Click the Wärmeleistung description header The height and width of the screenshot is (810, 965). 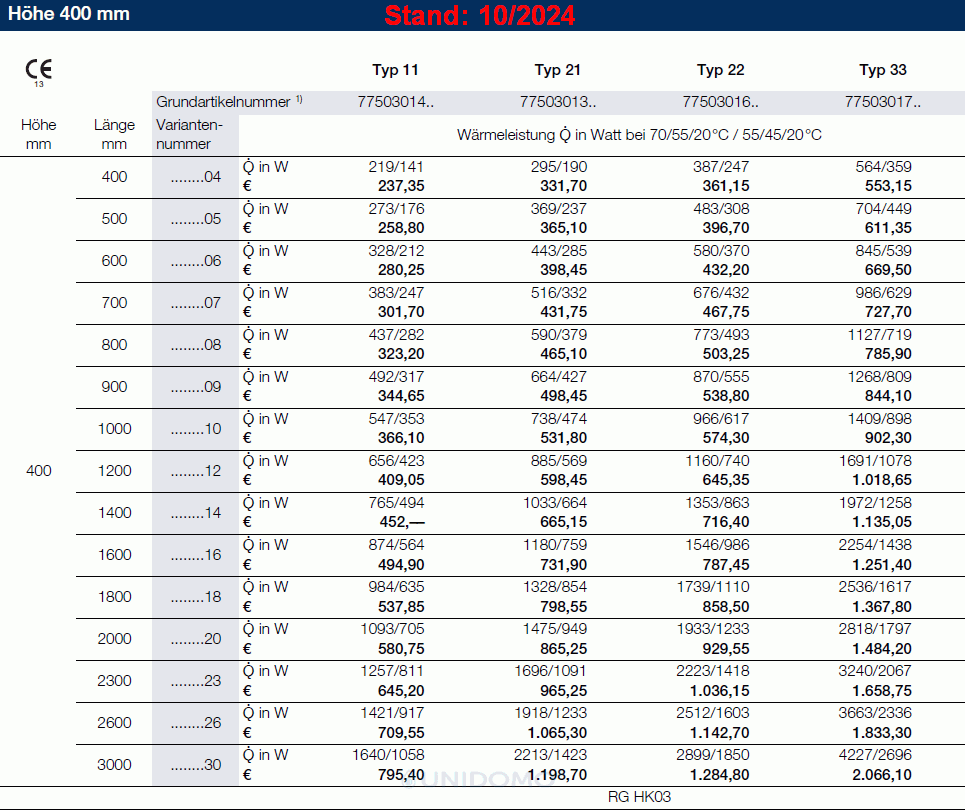tap(639, 134)
